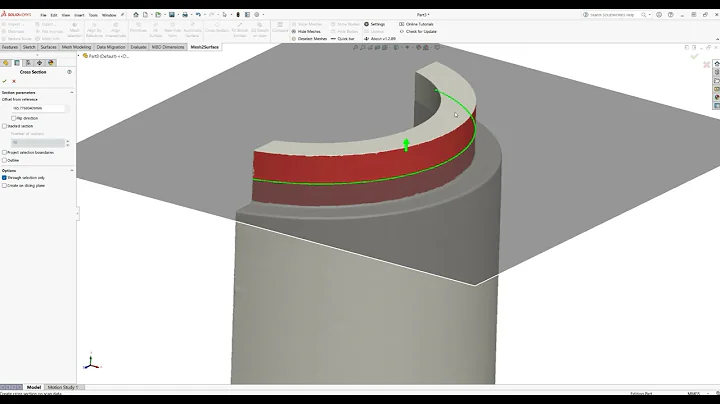Open the Window menu

tap(109, 15)
